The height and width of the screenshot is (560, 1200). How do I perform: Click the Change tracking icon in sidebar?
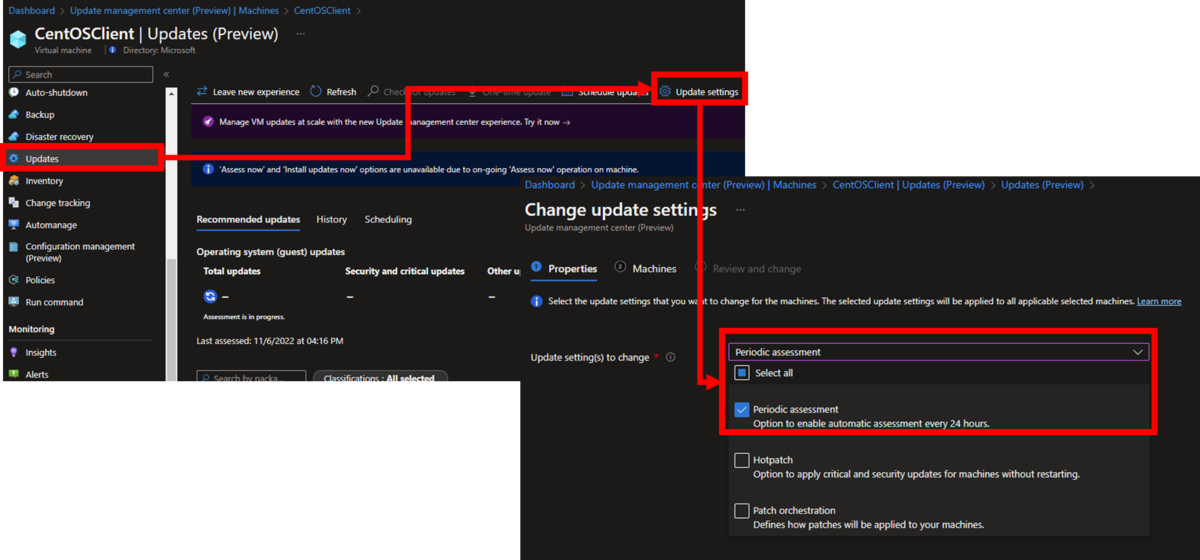click(14, 203)
